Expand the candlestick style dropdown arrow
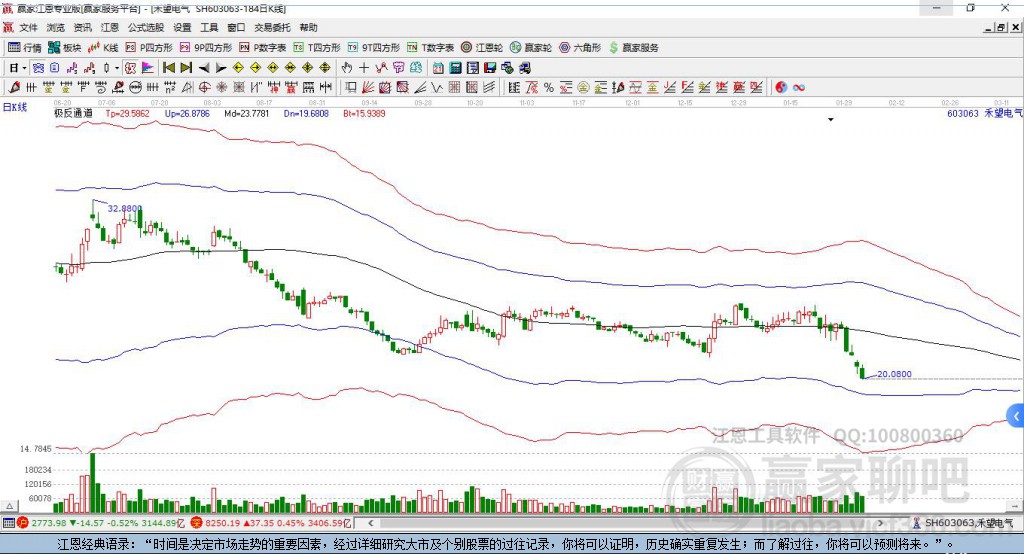Image resolution: width=1024 pixels, height=554 pixels. [117, 68]
